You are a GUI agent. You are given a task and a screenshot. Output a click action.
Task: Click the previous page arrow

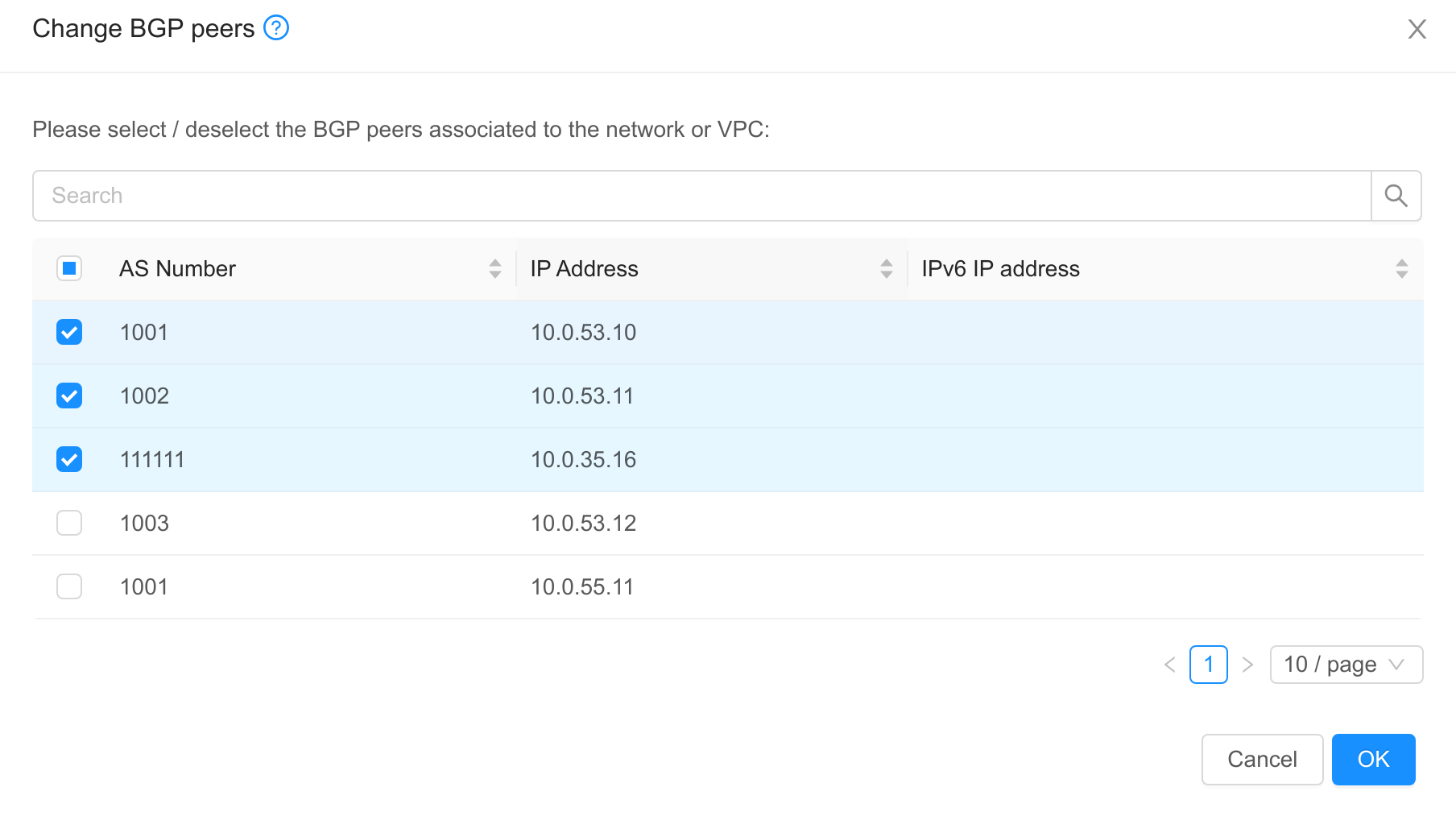[1169, 665]
